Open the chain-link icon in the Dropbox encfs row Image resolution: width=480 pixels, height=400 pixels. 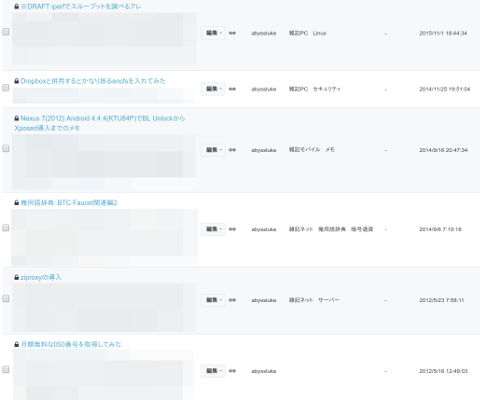click(x=232, y=89)
